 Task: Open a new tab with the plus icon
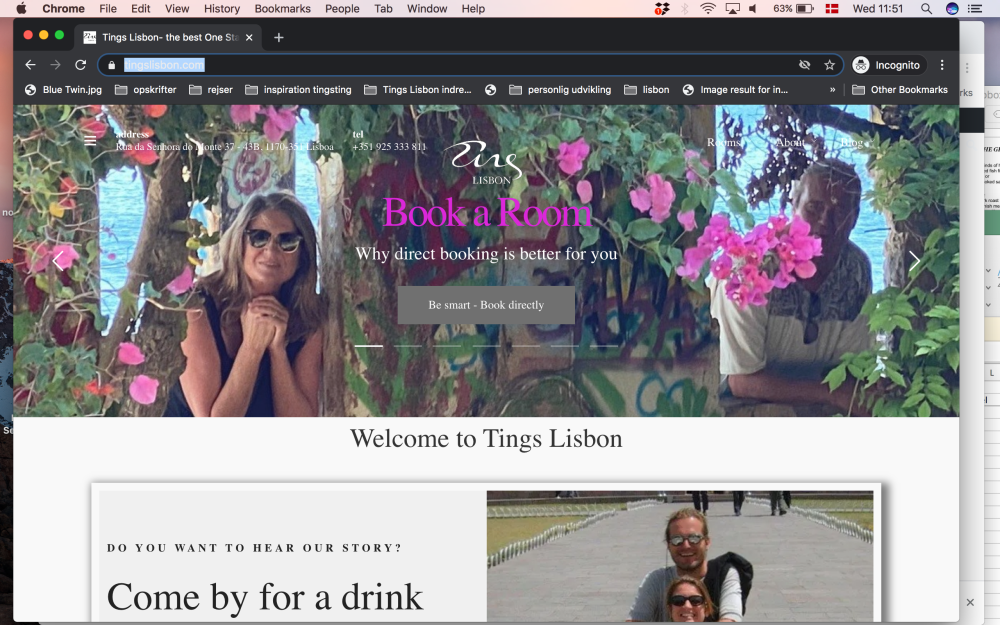tap(279, 38)
